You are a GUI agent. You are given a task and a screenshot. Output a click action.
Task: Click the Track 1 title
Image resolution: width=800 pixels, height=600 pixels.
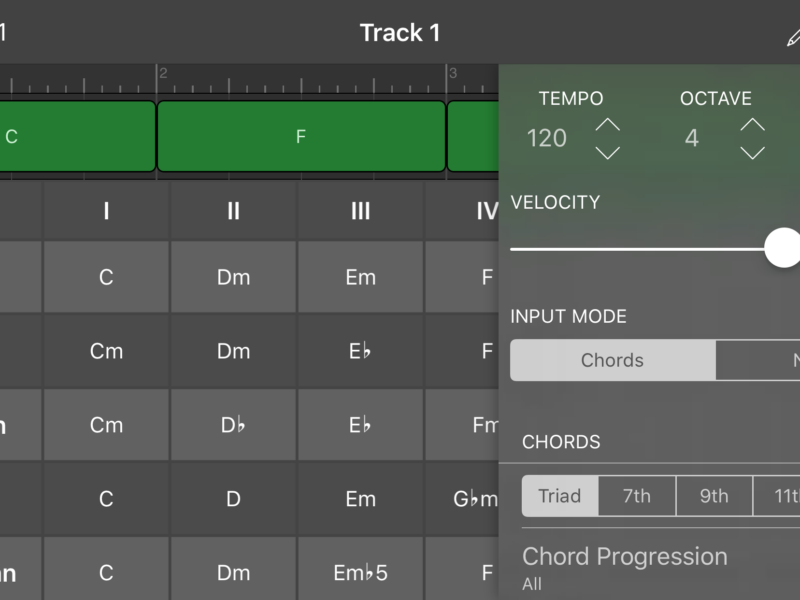400,33
